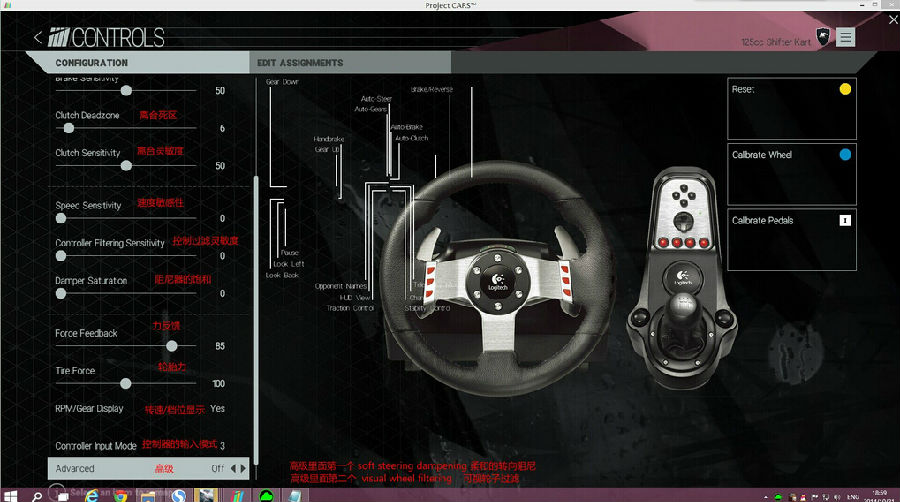900x502 pixels.
Task: Open taskbar search magnifier
Action: (37, 496)
